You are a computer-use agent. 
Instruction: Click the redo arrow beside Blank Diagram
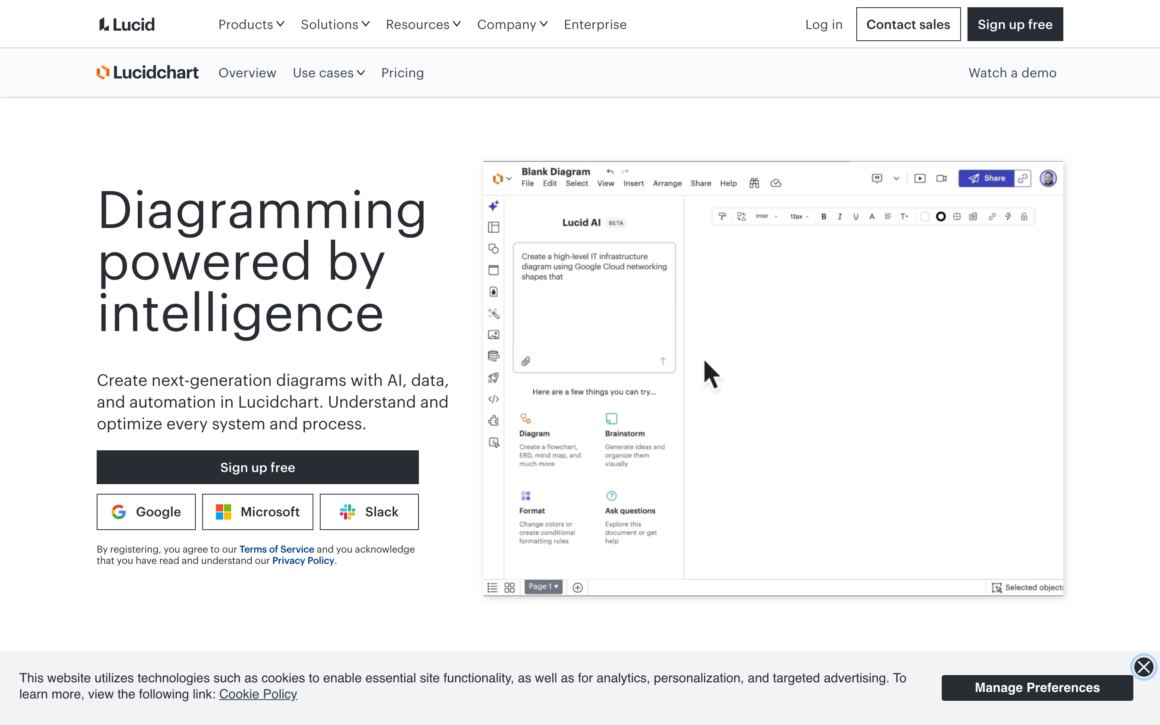pyautogui.click(x=625, y=172)
